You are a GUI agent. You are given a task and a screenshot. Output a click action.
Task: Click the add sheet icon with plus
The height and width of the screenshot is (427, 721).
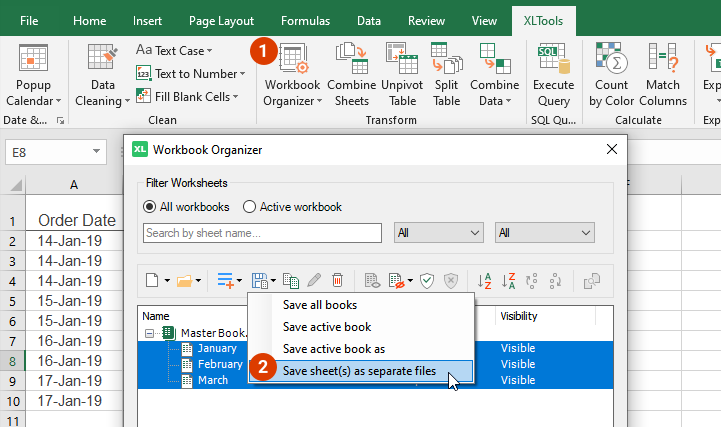coord(225,280)
